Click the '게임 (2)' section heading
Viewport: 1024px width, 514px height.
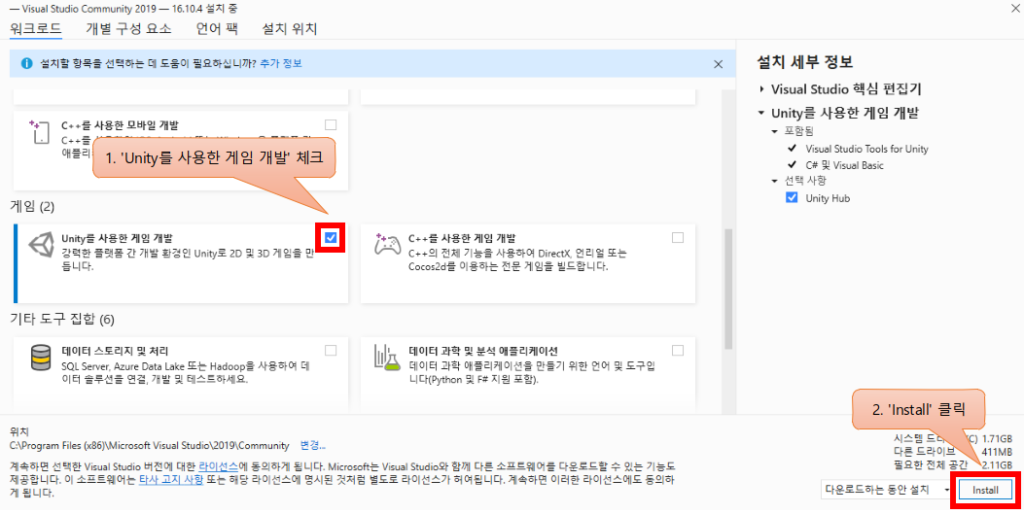pyautogui.click(x=33, y=207)
